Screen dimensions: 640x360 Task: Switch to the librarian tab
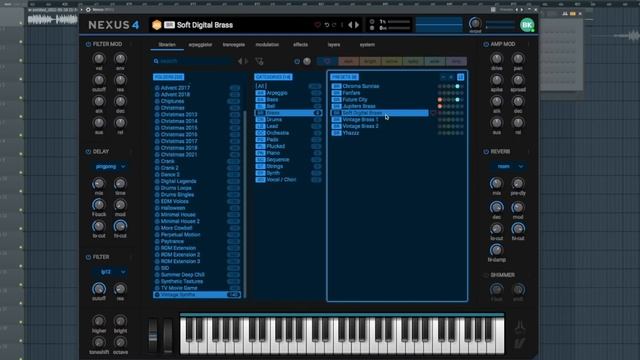coord(167,44)
